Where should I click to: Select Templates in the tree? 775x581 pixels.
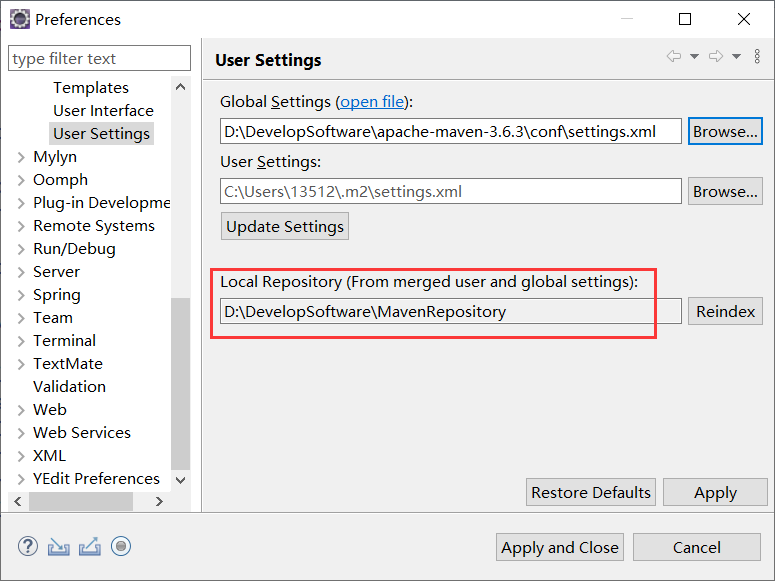tap(91, 88)
